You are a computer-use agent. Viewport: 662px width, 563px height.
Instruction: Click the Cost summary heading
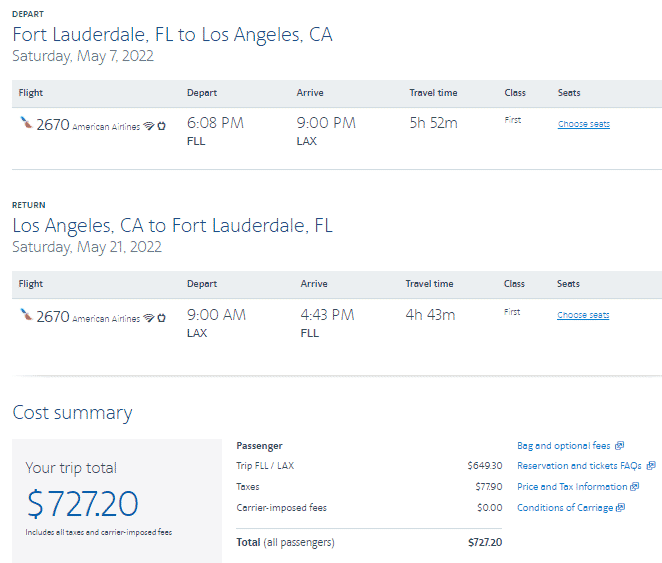tap(72, 413)
